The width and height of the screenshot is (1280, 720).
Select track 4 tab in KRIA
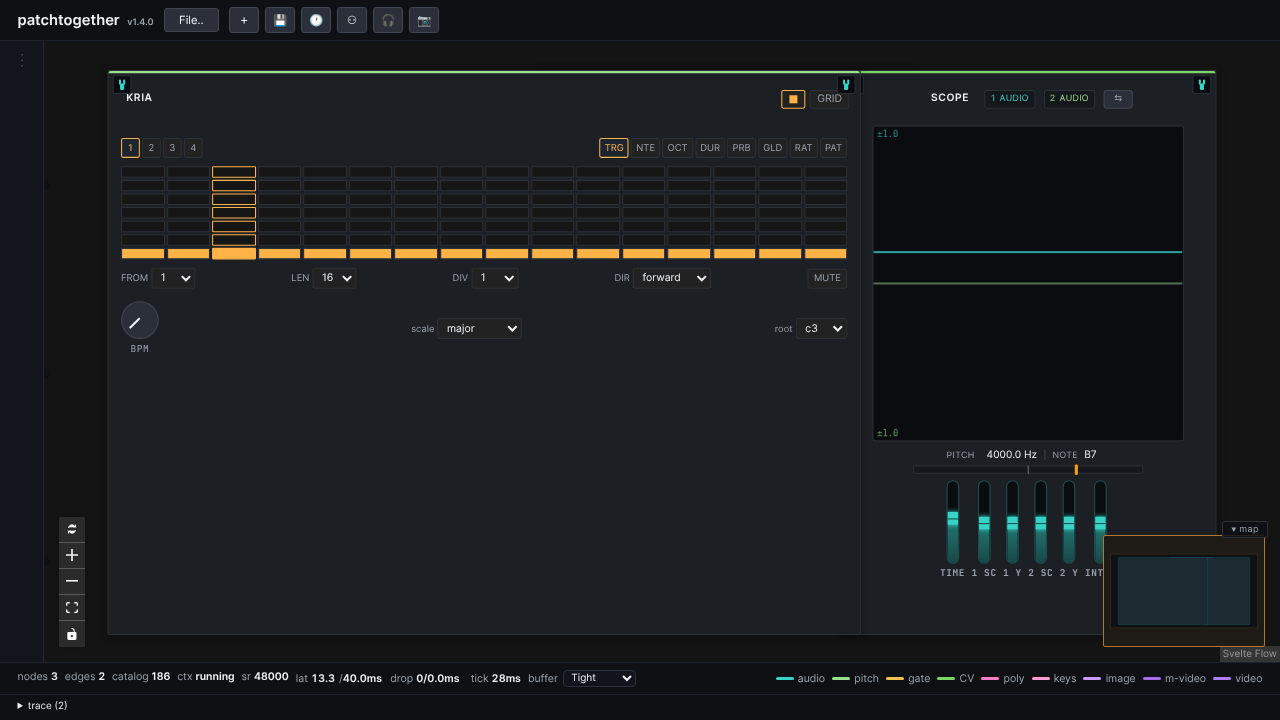tap(193, 148)
